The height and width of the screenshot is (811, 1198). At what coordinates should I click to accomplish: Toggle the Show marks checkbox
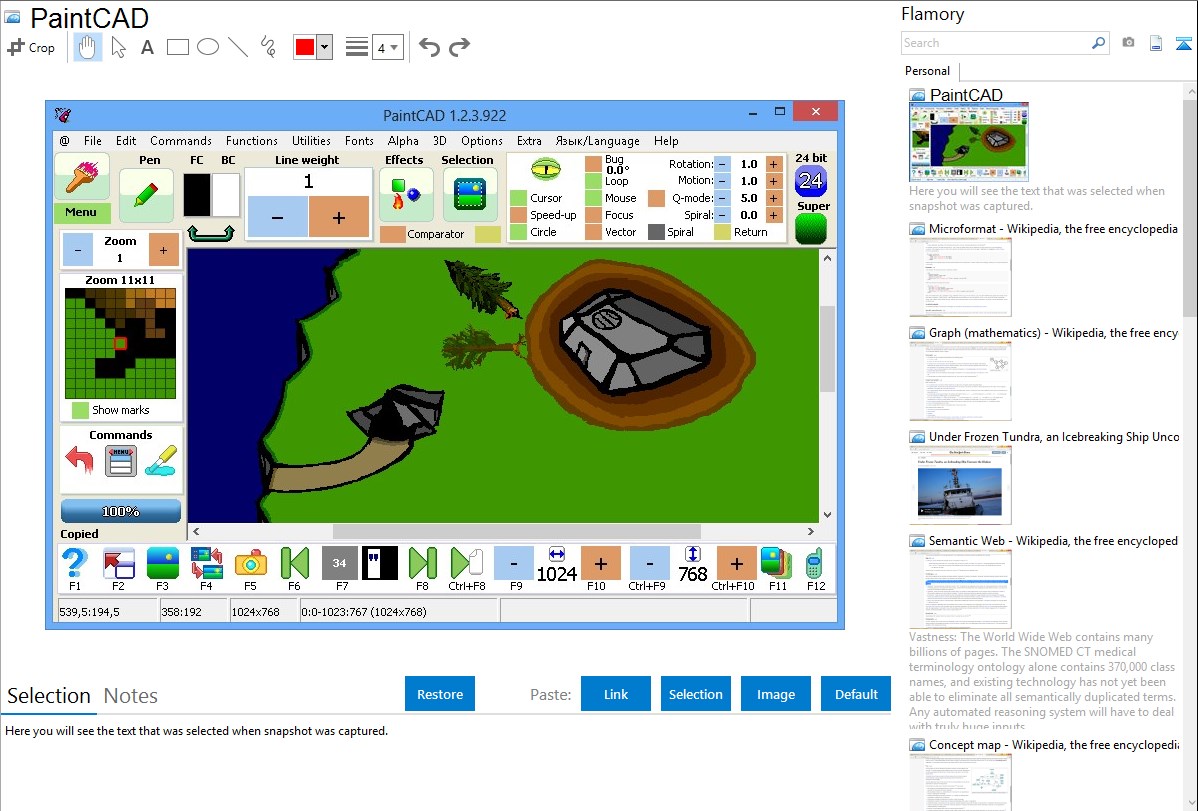click(80, 410)
